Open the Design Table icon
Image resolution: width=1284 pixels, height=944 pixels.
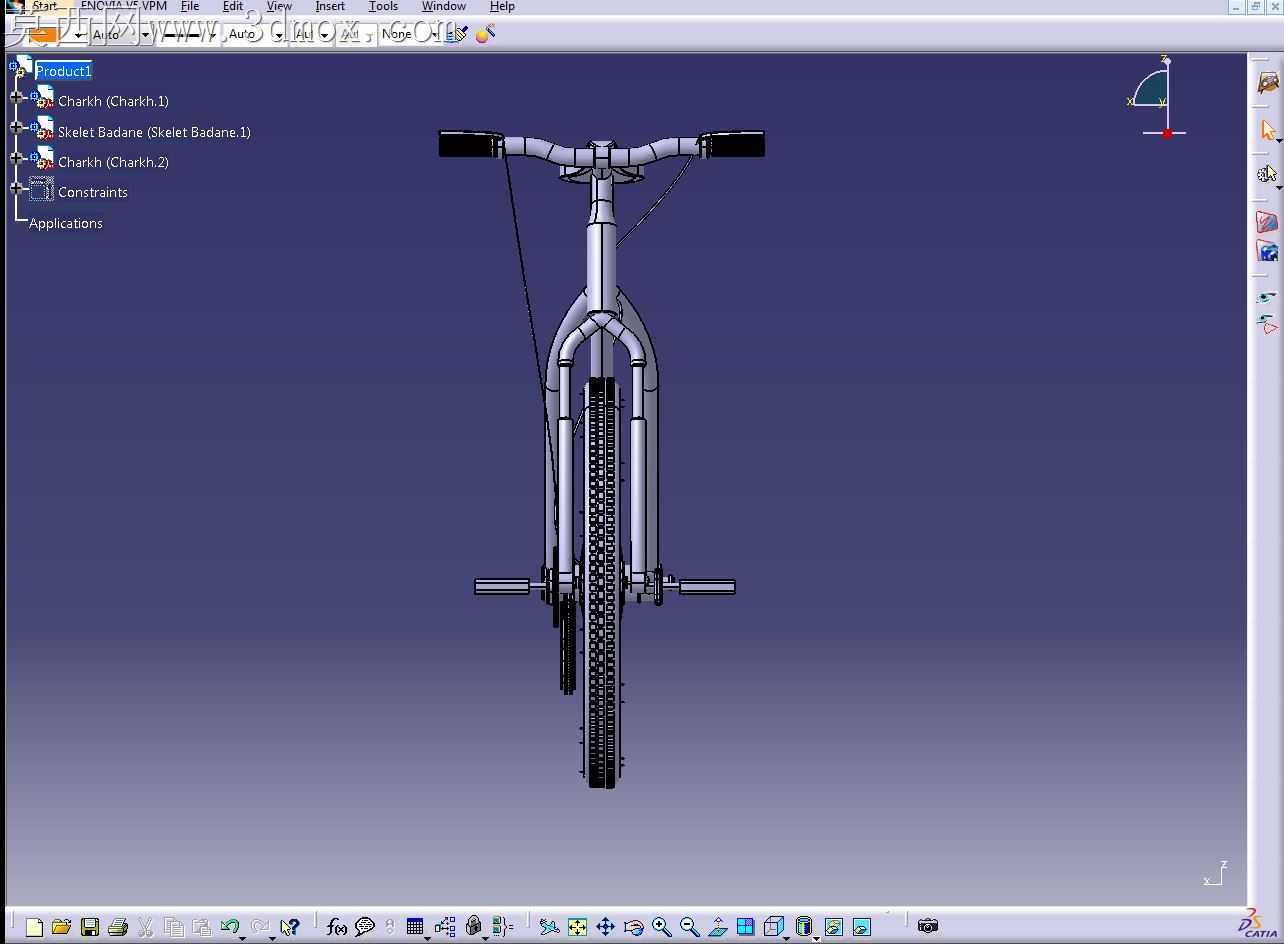coord(415,927)
